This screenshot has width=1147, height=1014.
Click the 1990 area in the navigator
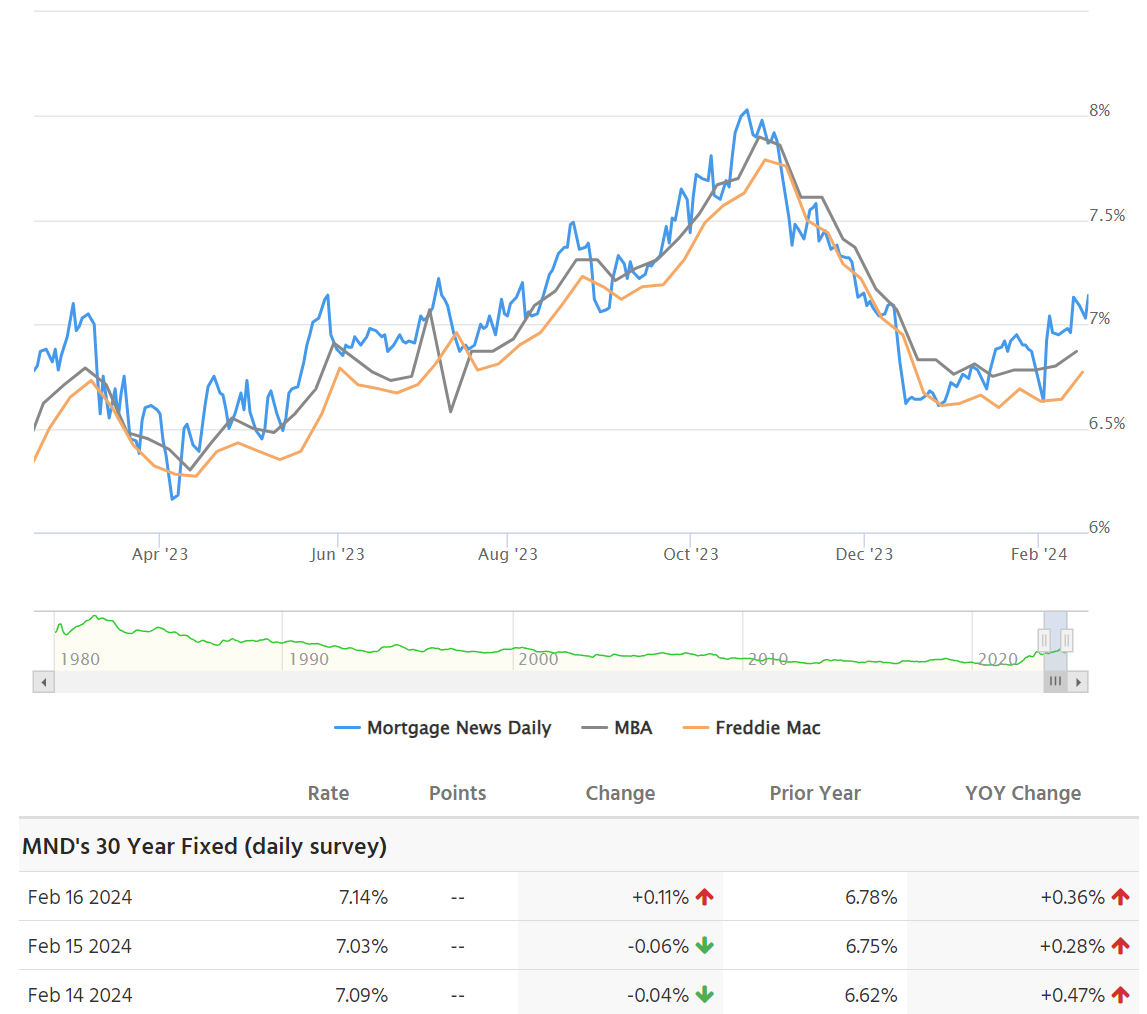tap(308, 658)
